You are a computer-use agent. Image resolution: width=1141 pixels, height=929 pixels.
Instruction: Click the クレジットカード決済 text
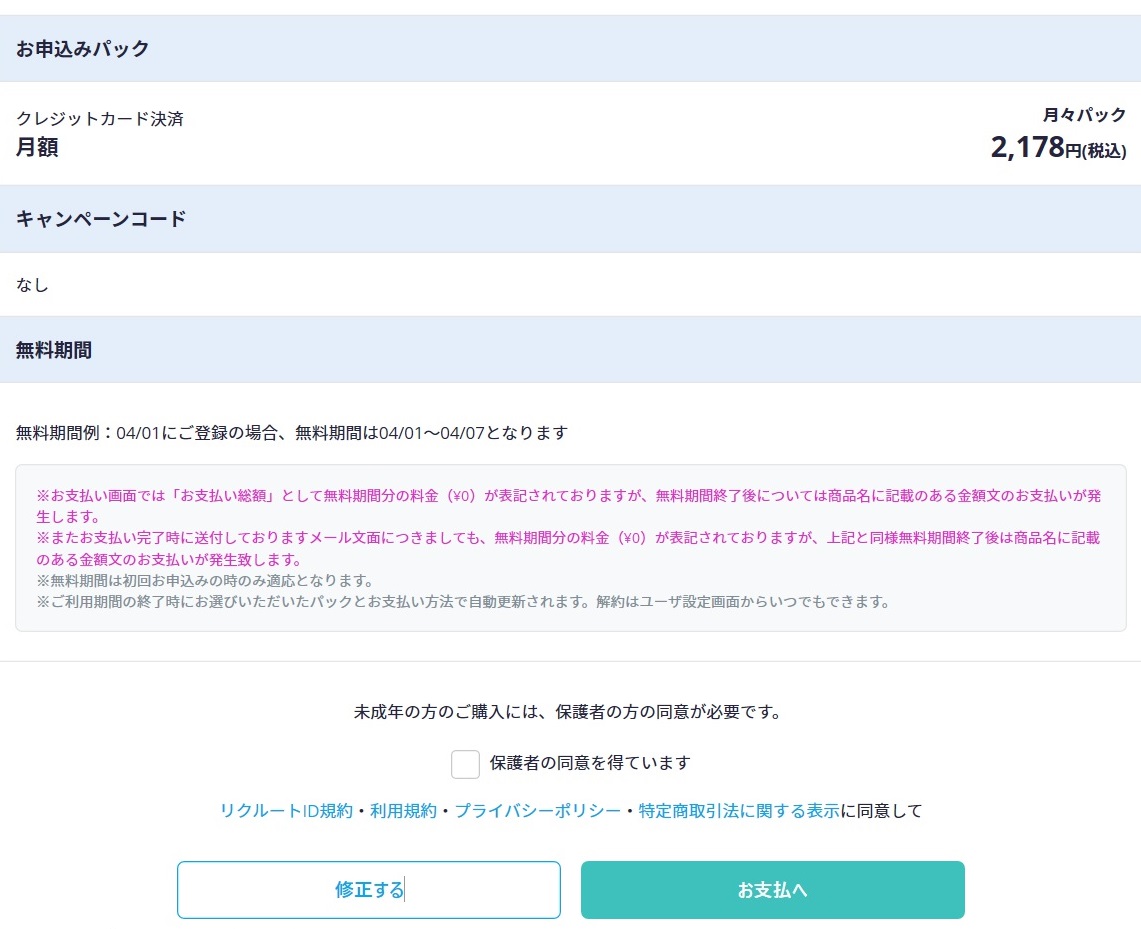[x=100, y=119]
